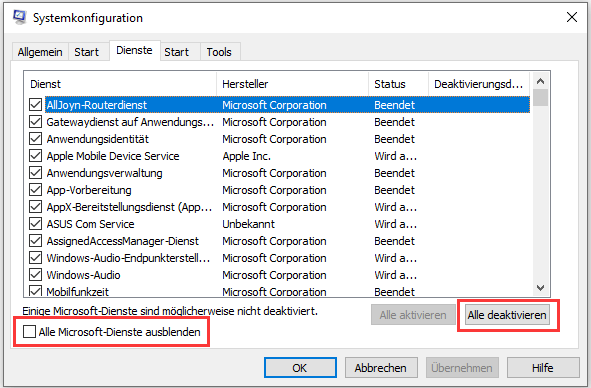The image size is (591, 388).
Task: Uncheck Apple Mobile Device Service checkbox
Action: point(35,155)
